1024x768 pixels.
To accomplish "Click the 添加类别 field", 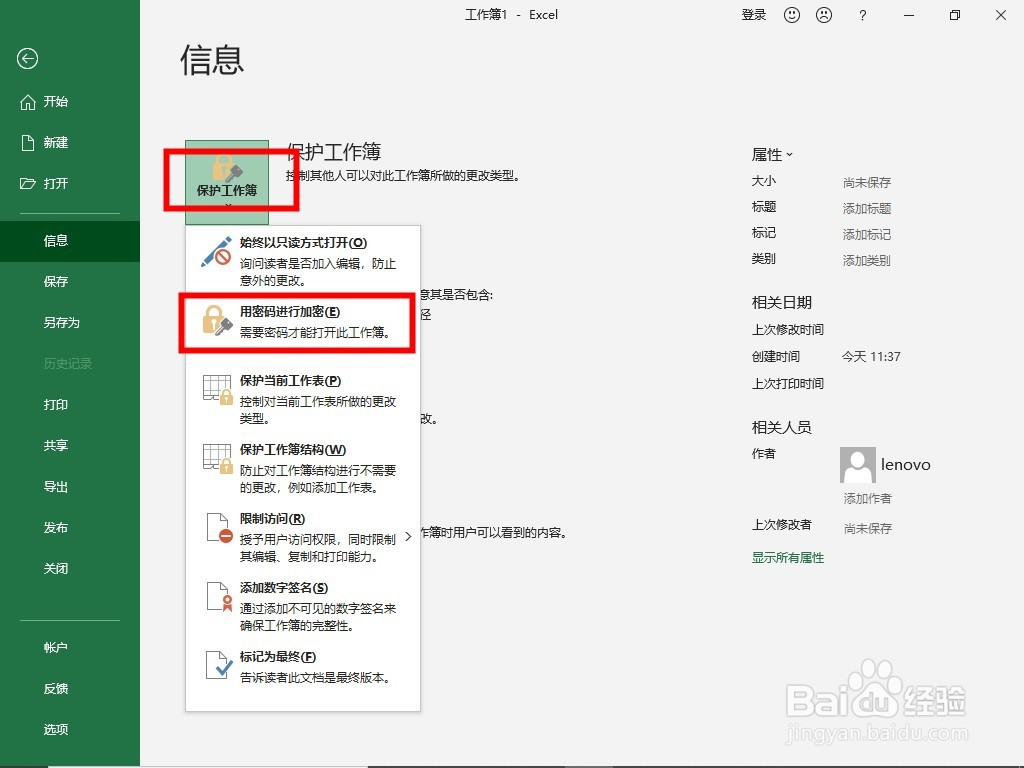I will [867, 261].
